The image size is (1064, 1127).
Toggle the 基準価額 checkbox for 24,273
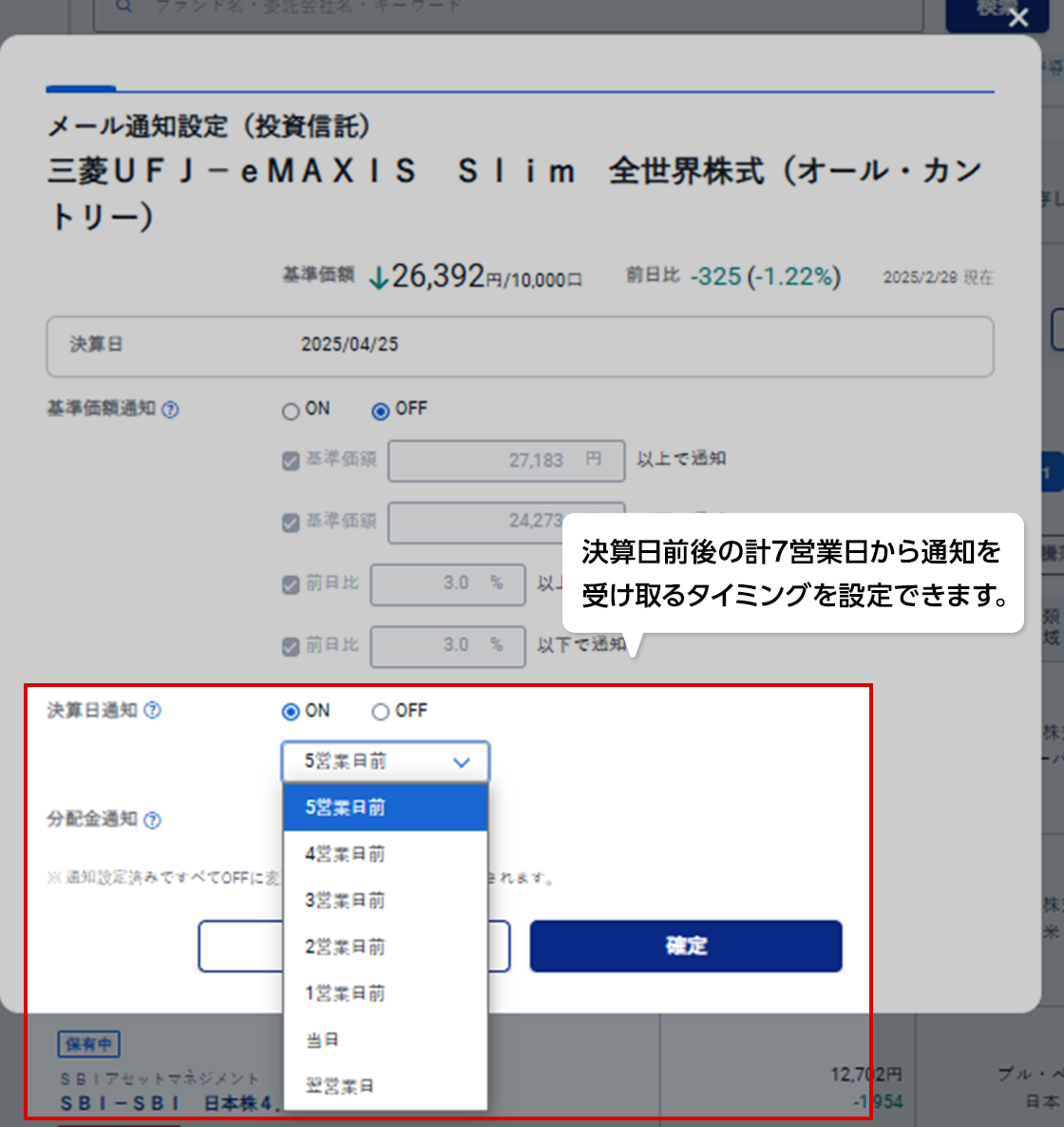tap(291, 523)
